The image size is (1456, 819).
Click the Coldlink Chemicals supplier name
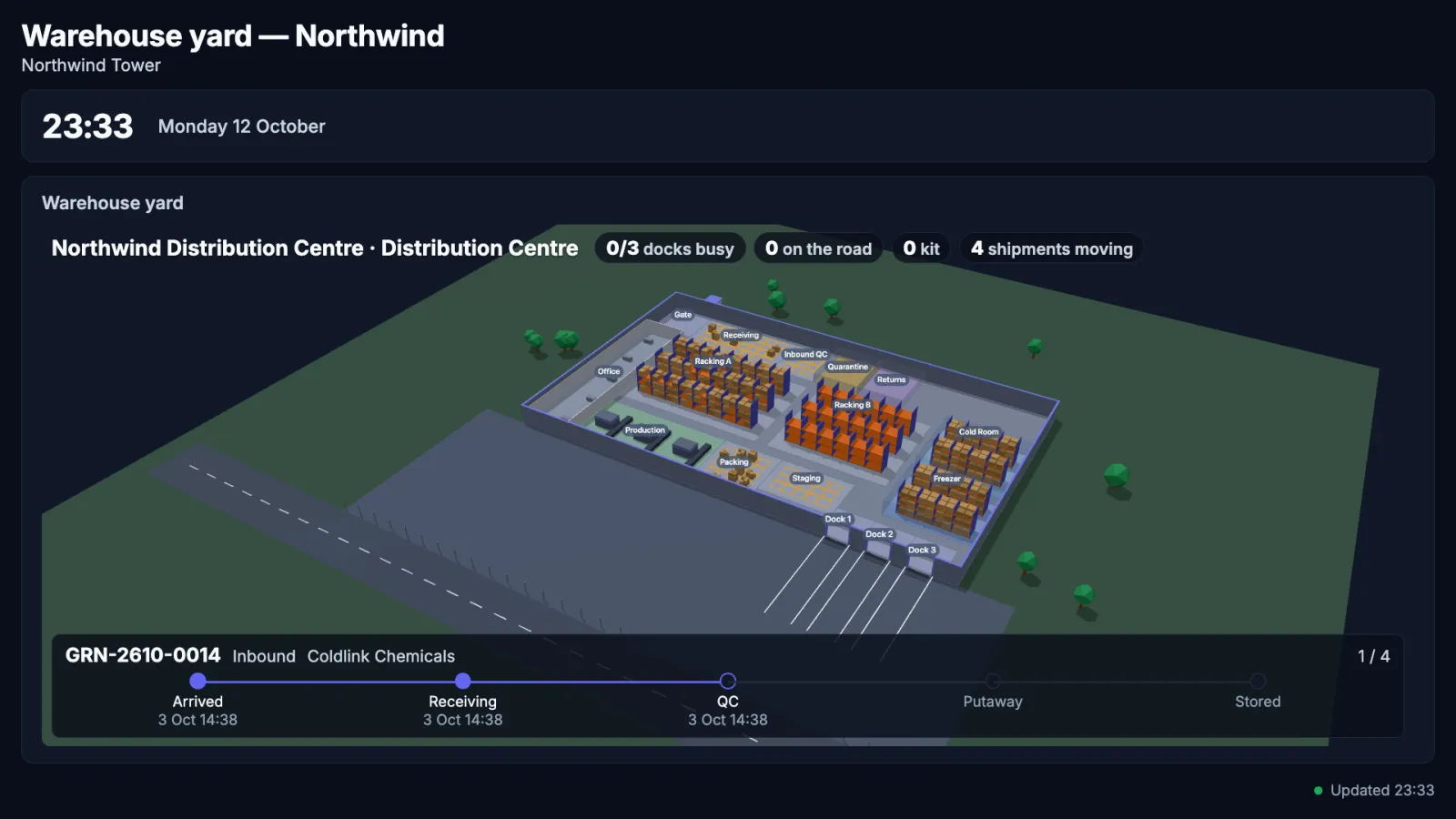click(x=380, y=656)
